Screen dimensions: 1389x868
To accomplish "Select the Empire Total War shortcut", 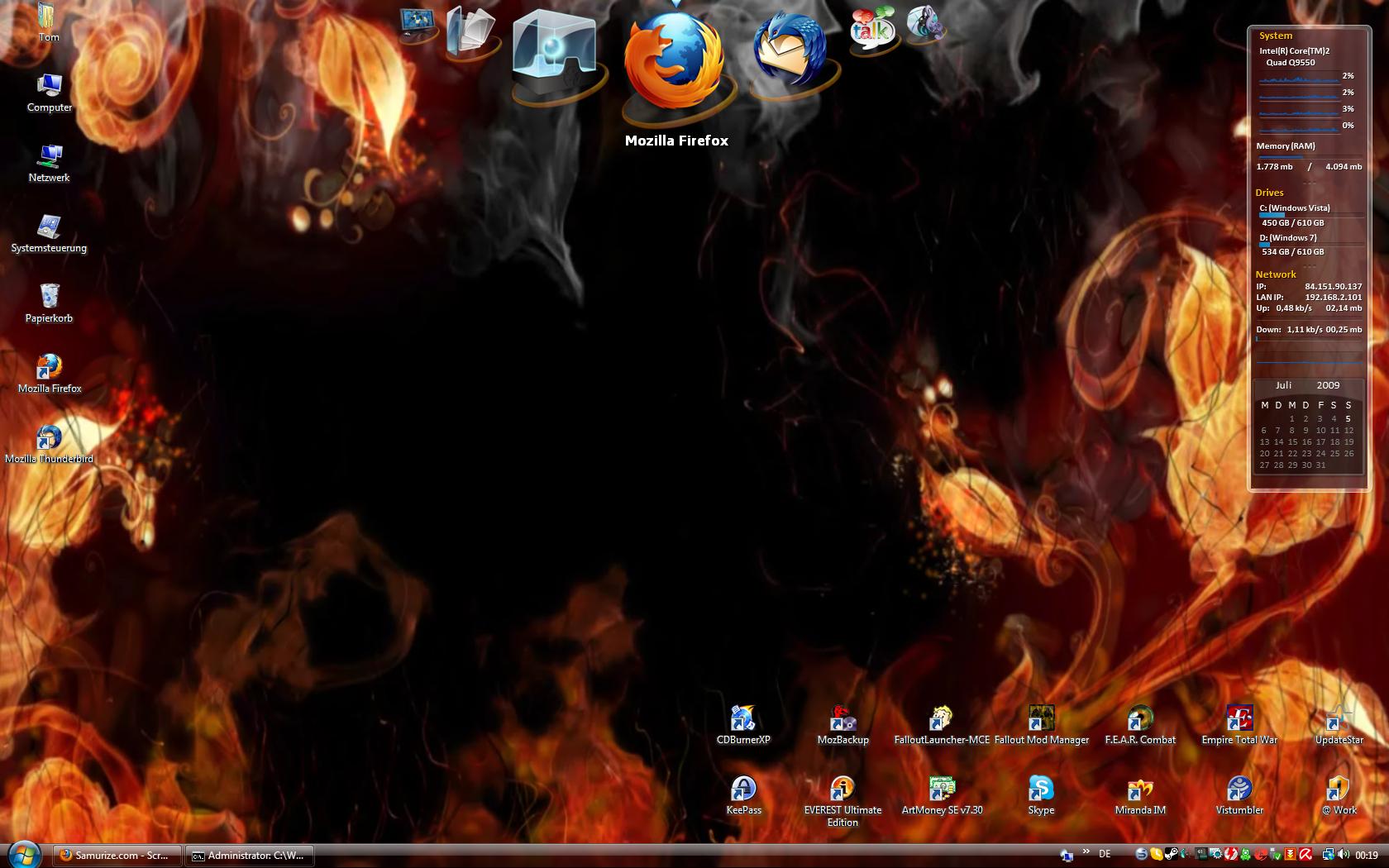I will 1239,725.
